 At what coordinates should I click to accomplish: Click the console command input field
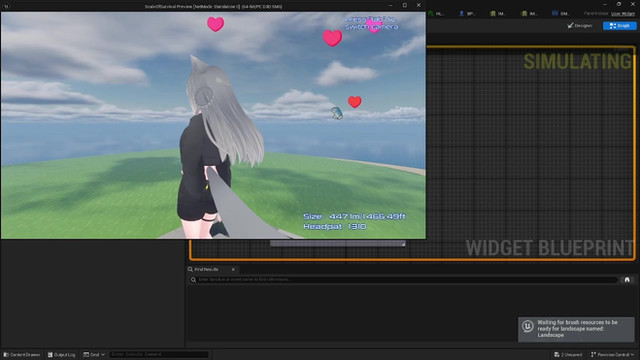coord(159,354)
